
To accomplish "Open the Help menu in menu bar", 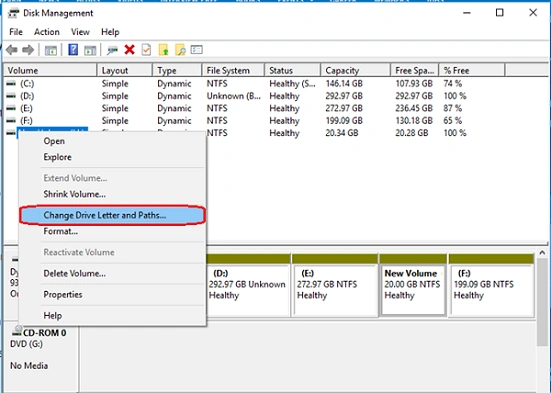I will click(x=110, y=32).
